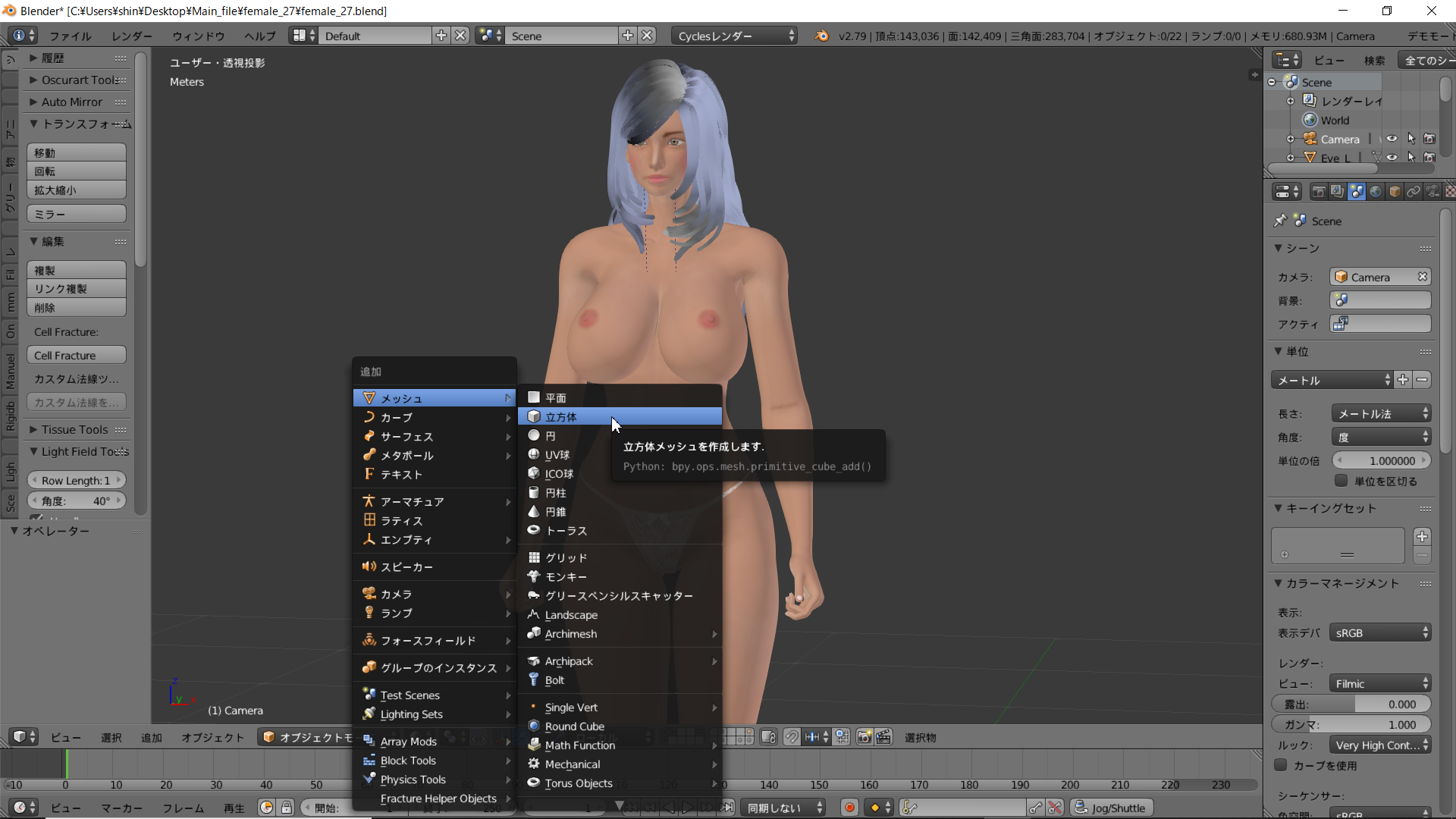Click the Render Layers icon in outliner
This screenshot has height=819, width=1456.
click(1310, 100)
